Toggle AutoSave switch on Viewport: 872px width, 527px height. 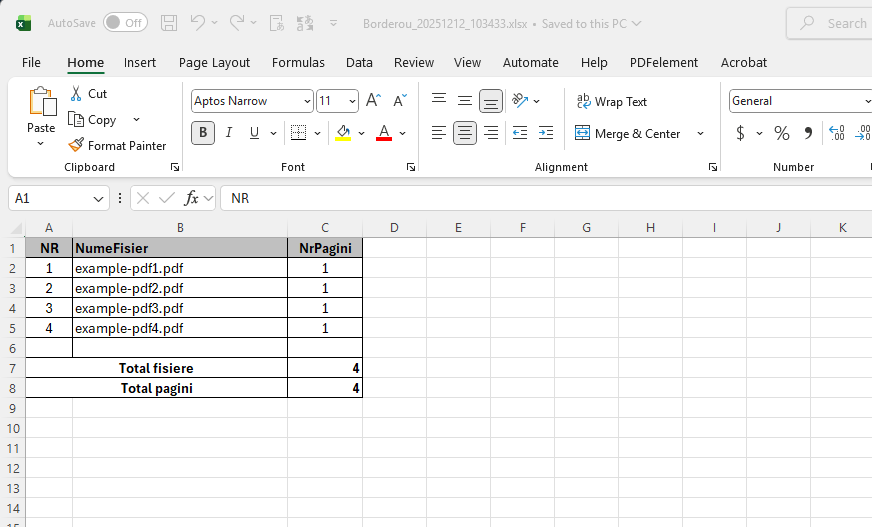coord(125,23)
